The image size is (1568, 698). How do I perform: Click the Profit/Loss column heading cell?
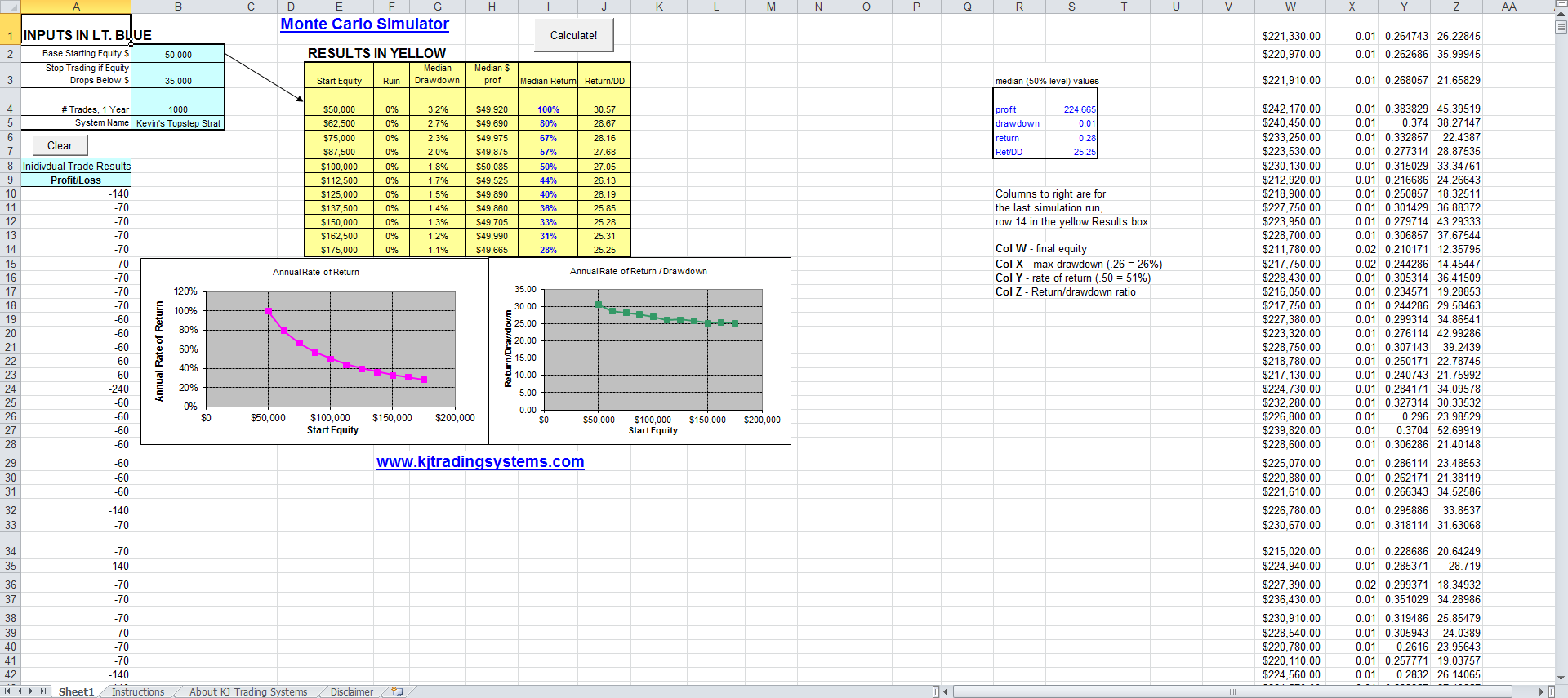coord(76,180)
